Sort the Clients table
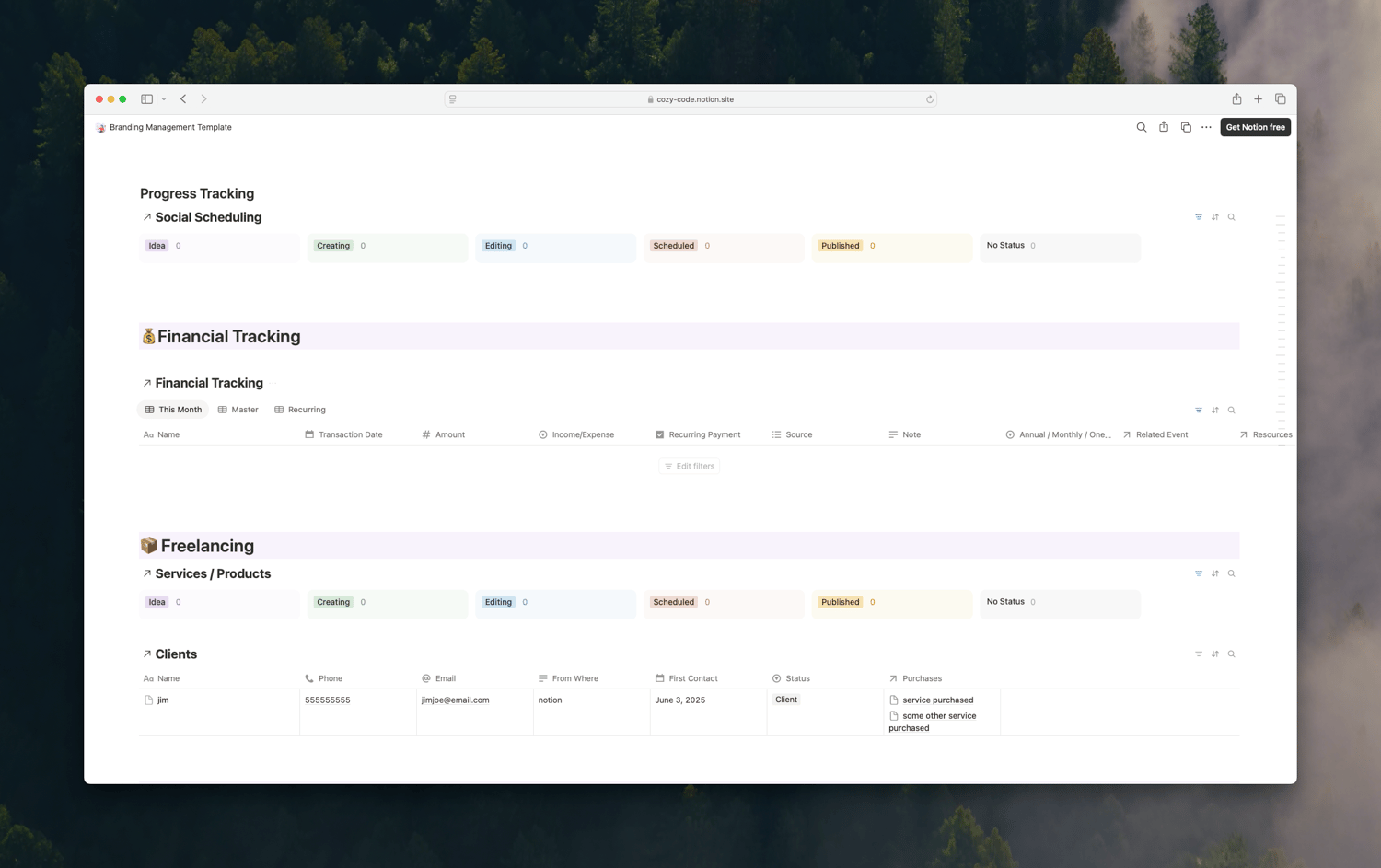This screenshot has height=868, width=1381. (x=1215, y=654)
